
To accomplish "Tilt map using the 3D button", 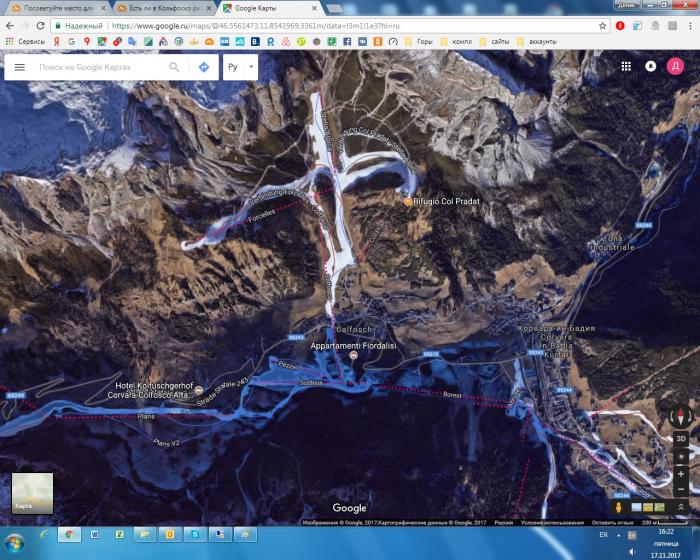I will 680,439.
